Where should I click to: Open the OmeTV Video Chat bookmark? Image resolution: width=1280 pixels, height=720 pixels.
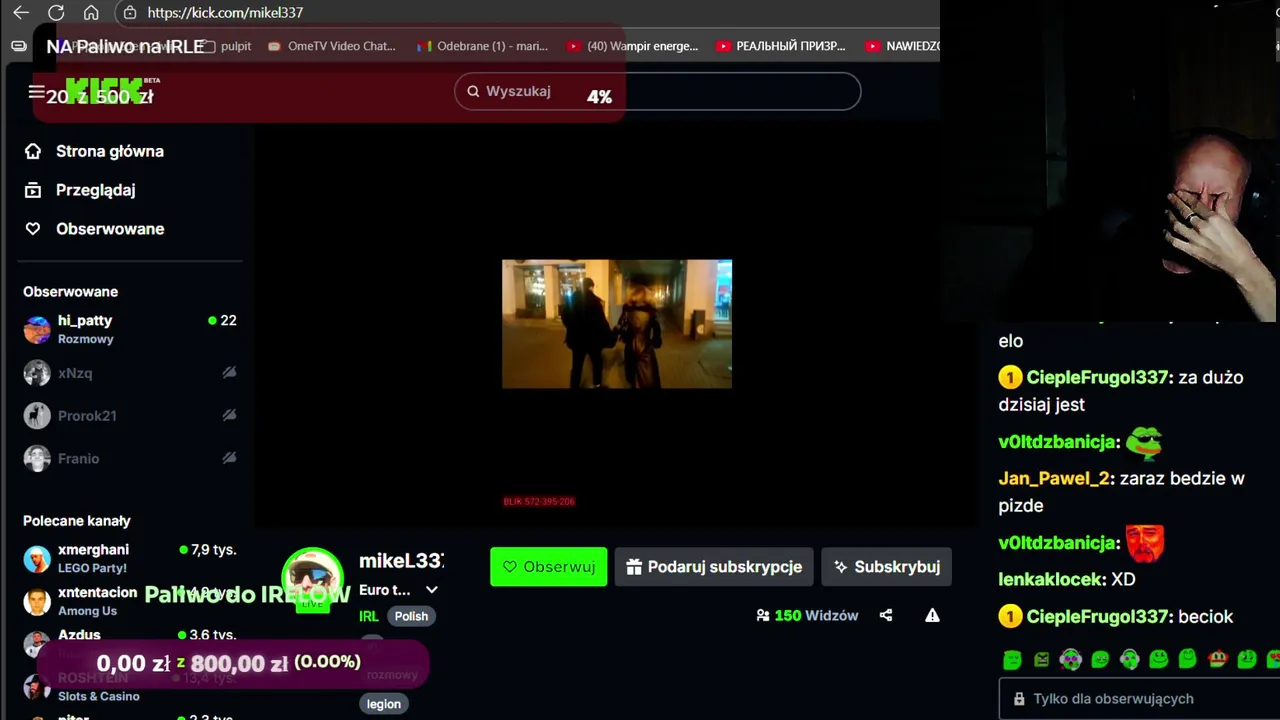coord(332,46)
